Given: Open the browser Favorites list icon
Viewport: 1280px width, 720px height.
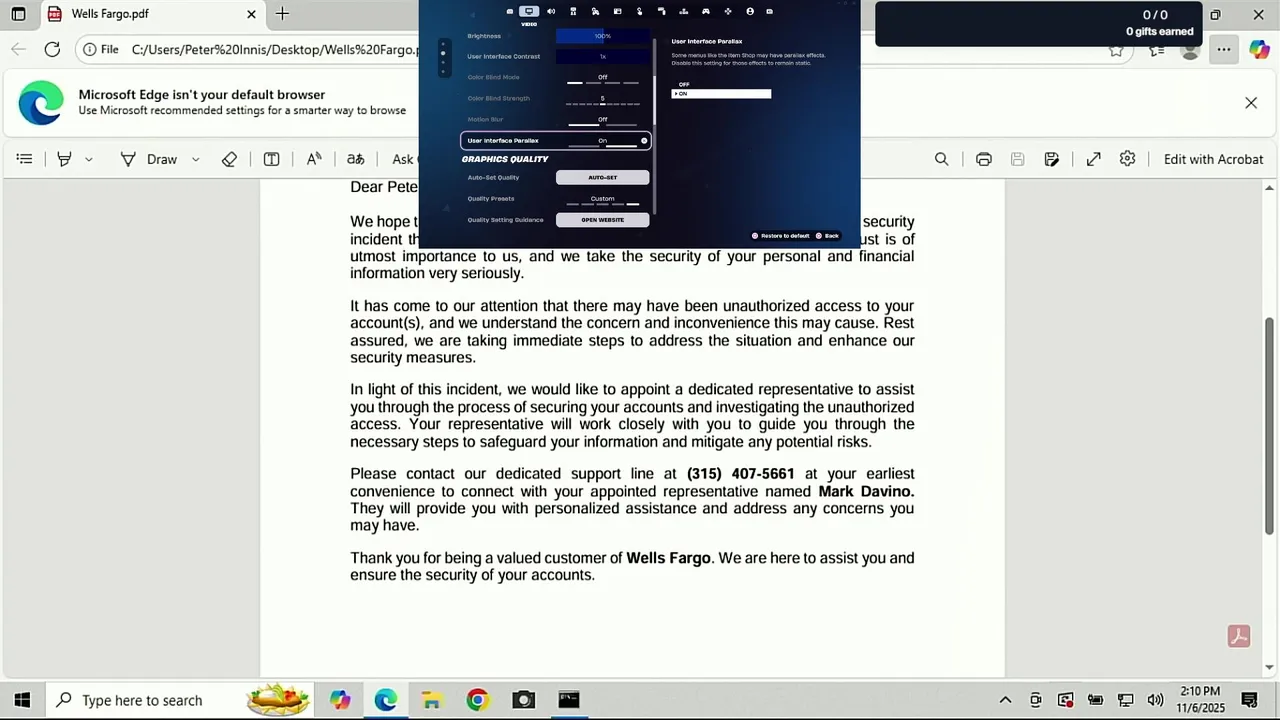Looking at the screenshot, I should 1156,49.
